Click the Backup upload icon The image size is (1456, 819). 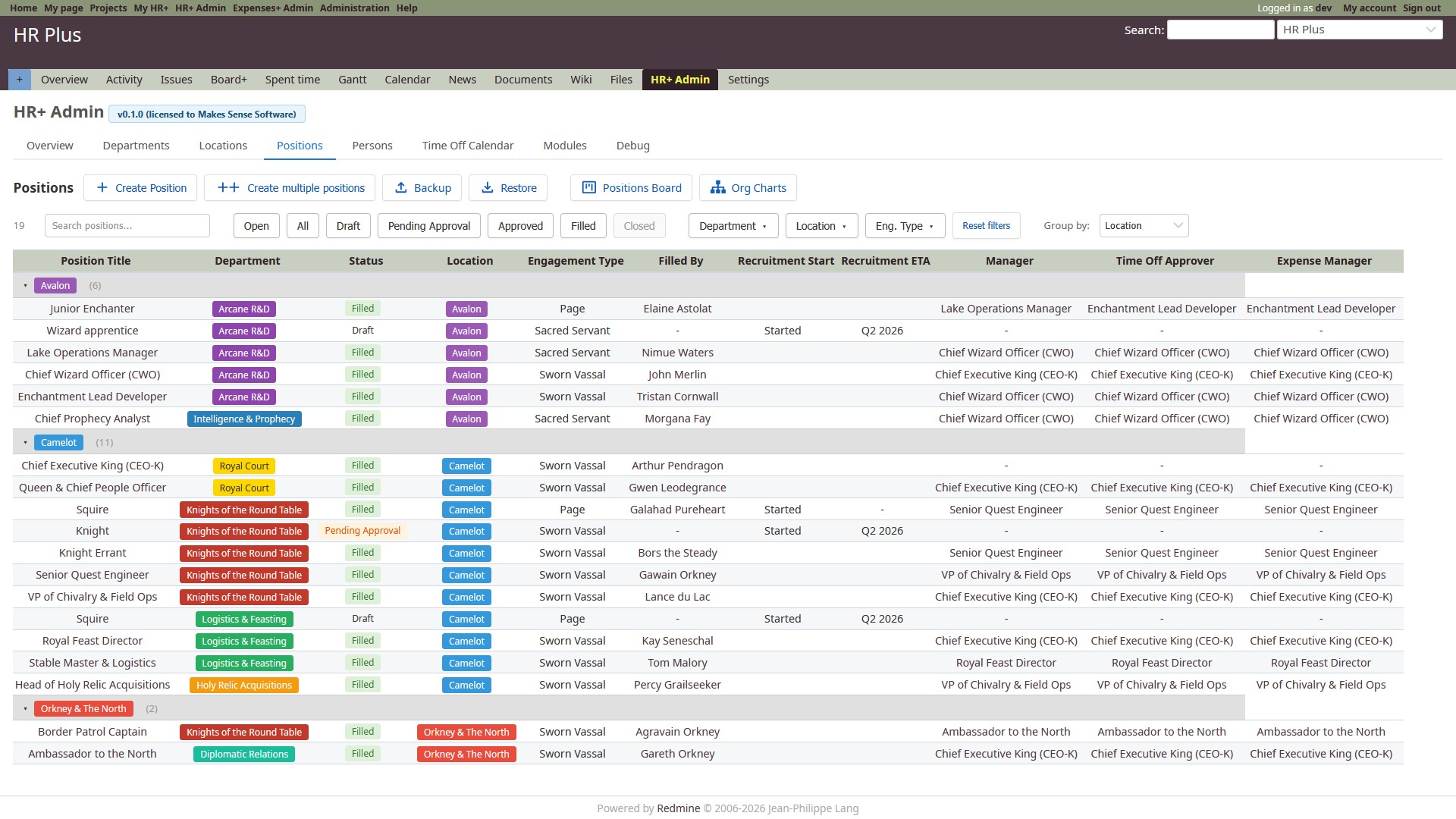401,188
